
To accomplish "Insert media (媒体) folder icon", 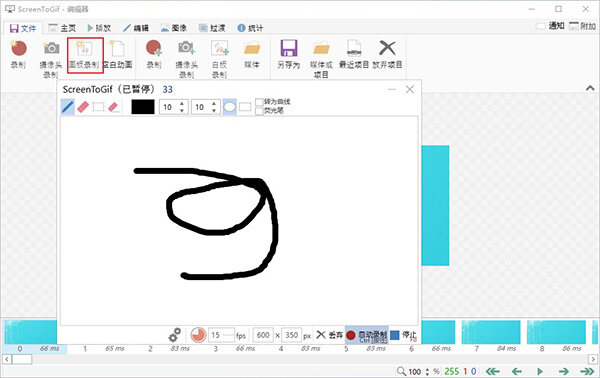I will (x=252, y=55).
